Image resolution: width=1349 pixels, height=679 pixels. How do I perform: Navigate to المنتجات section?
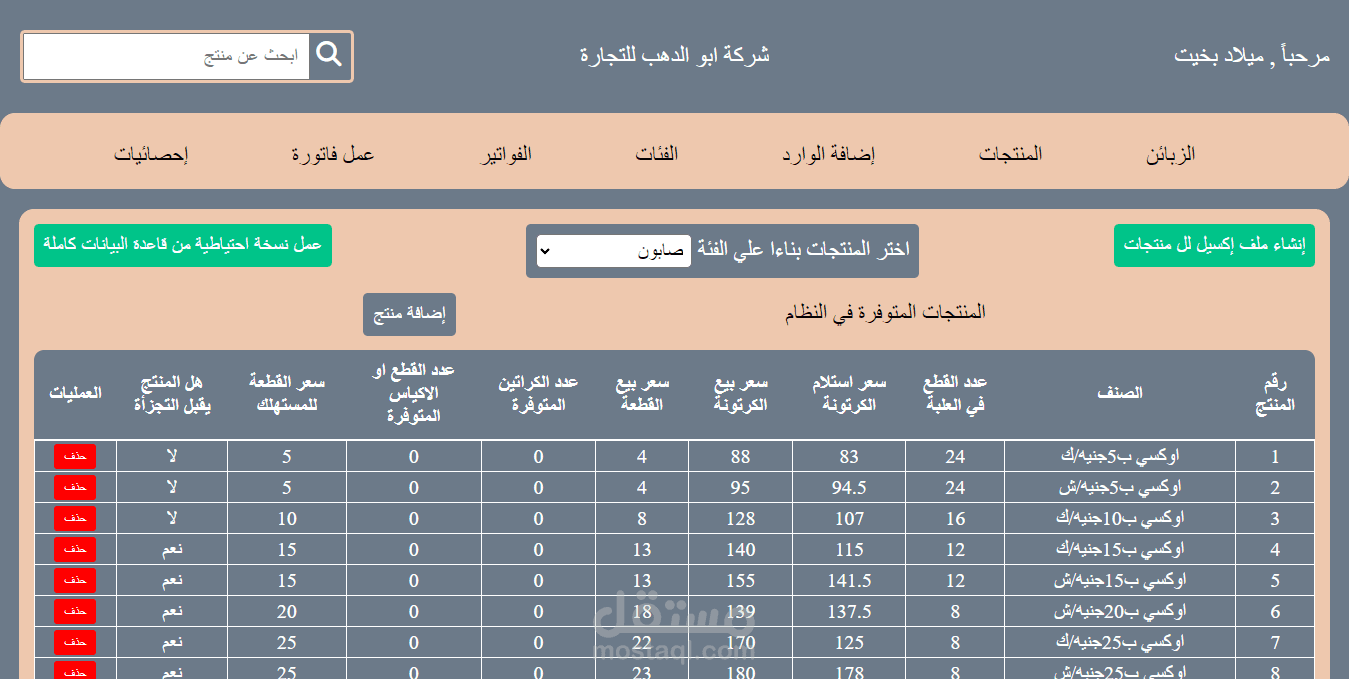click(x=1011, y=152)
